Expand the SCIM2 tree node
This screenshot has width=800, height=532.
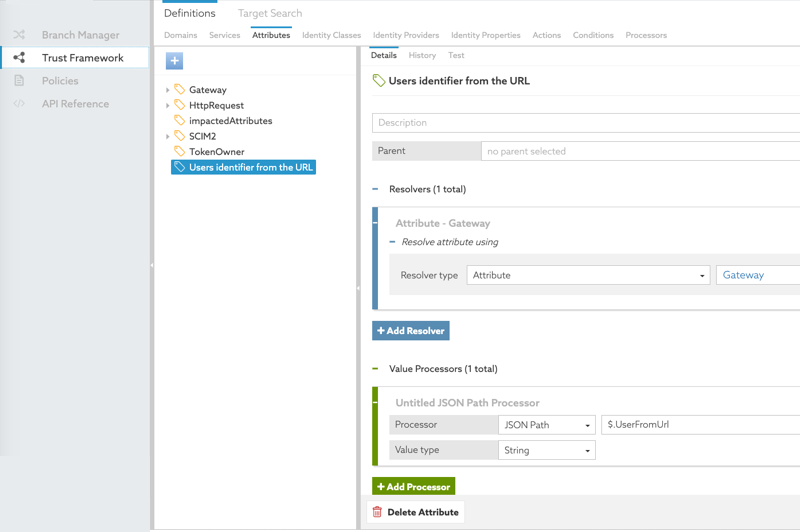click(x=167, y=136)
